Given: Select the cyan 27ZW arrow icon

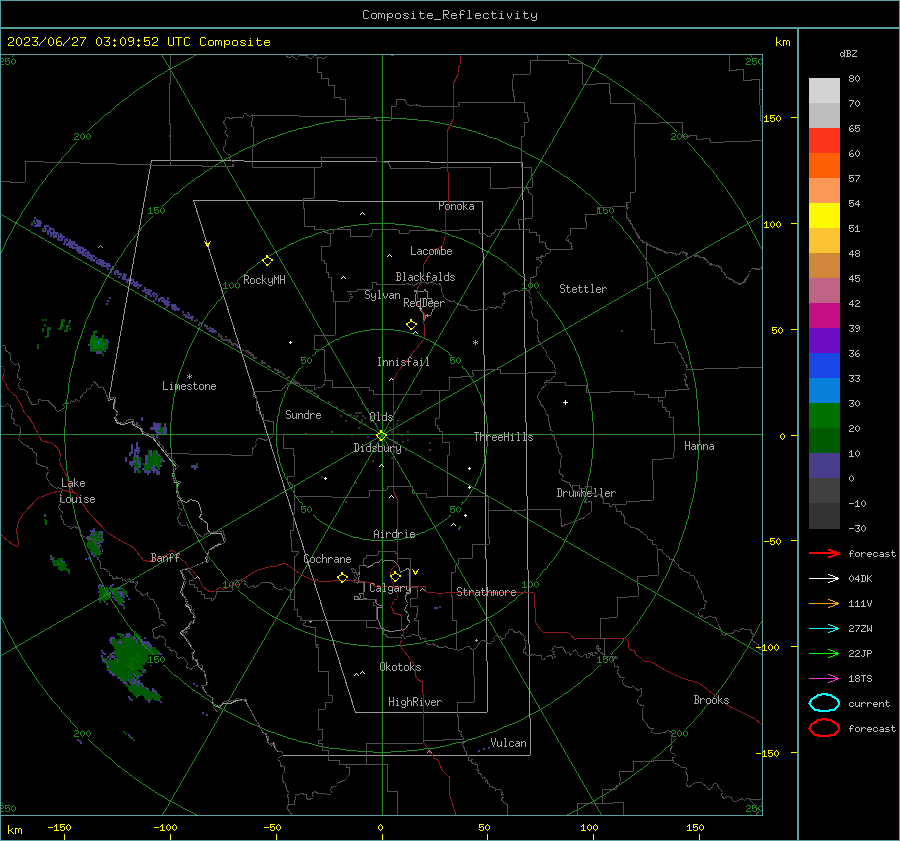Looking at the screenshot, I should tap(824, 629).
